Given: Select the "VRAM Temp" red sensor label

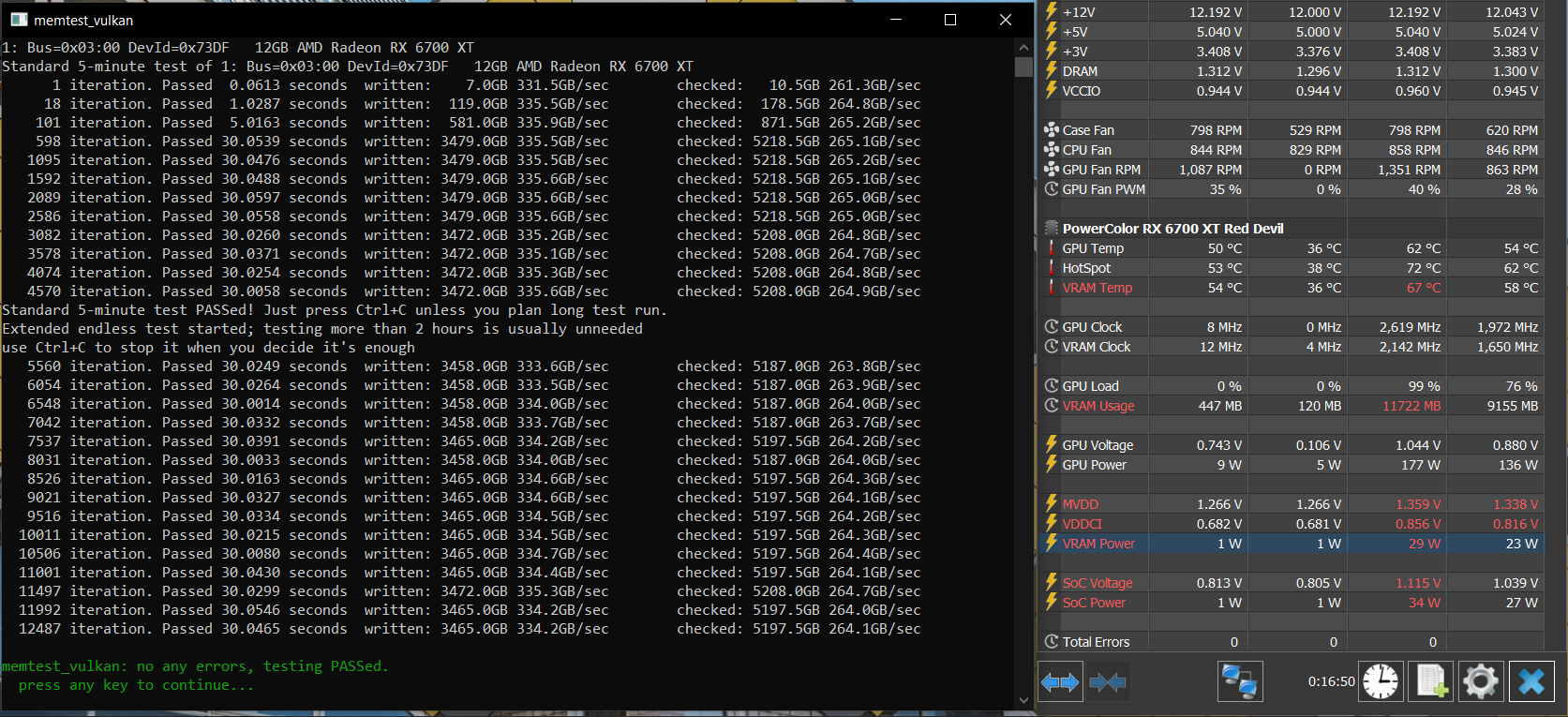Looking at the screenshot, I should (1098, 288).
